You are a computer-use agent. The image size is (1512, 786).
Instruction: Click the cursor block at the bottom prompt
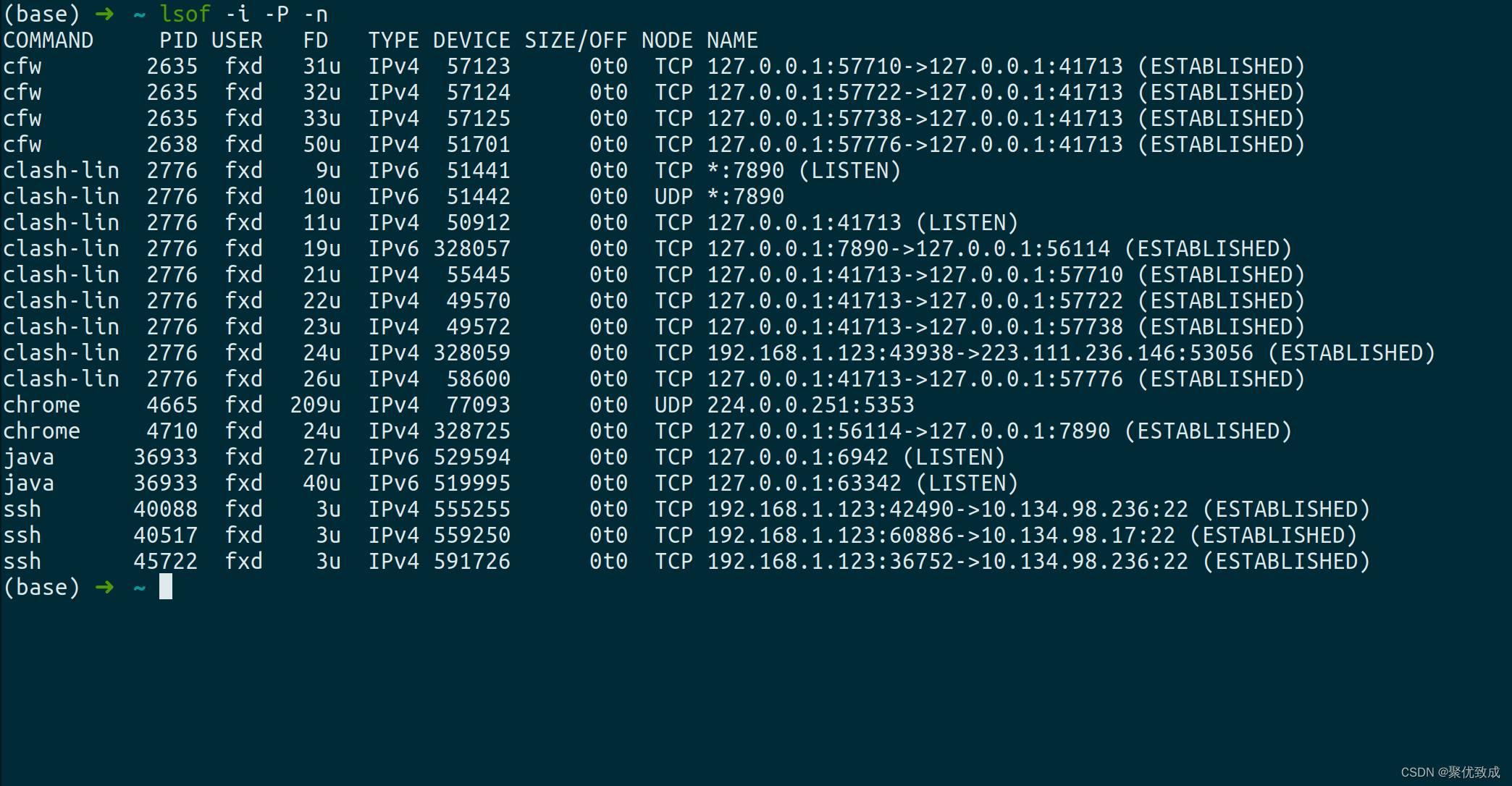pos(166,587)
